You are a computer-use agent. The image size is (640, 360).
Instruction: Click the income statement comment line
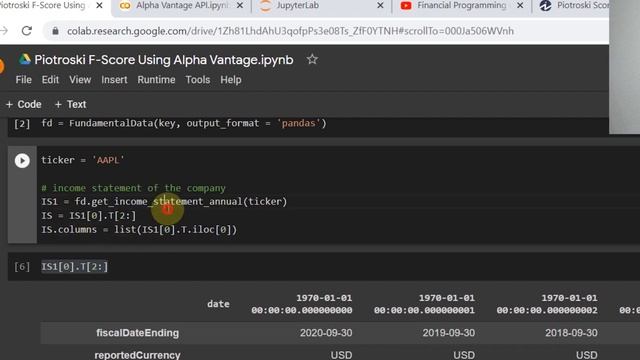coord(133,188)
